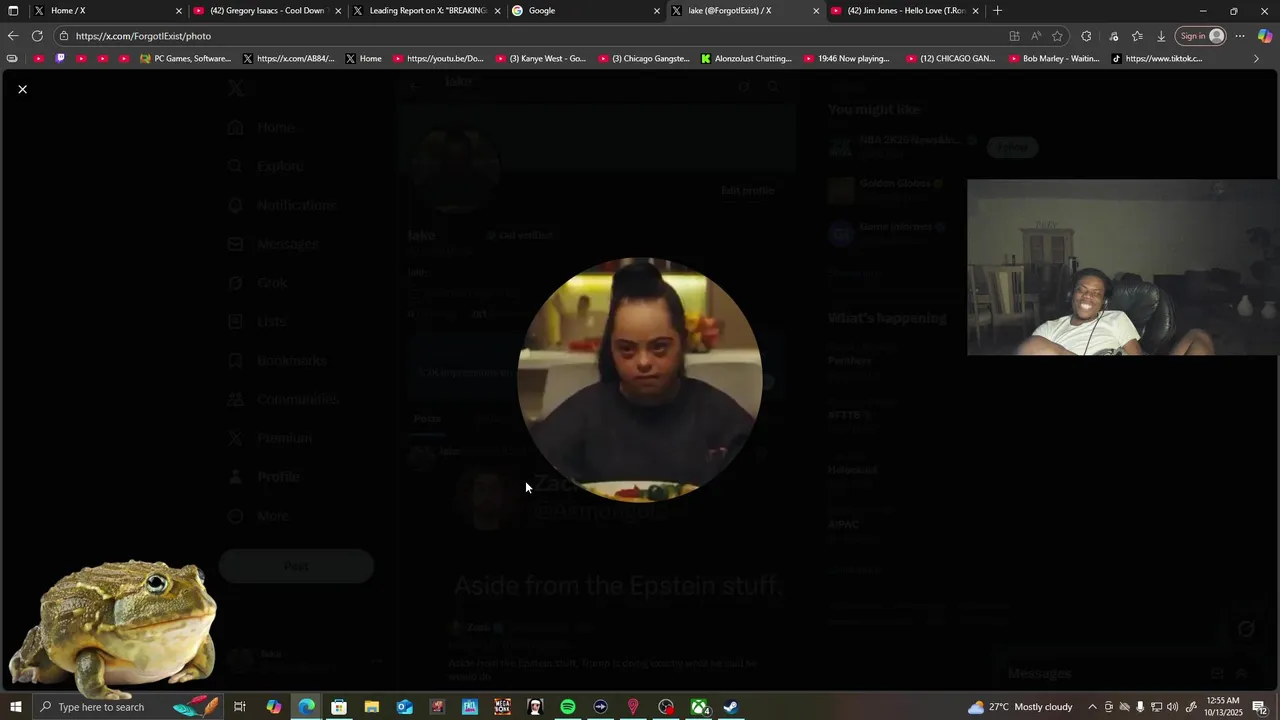
Task: Open the split screen icon in address bar
Action: coord(1014,36)
